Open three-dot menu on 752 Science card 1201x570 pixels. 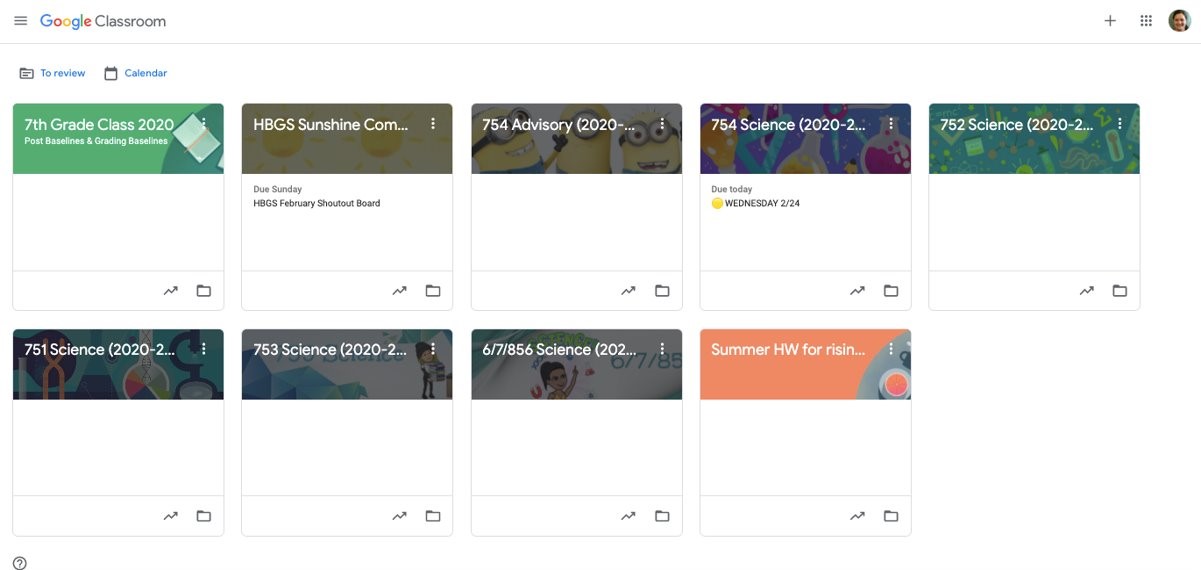[1120, 124]
